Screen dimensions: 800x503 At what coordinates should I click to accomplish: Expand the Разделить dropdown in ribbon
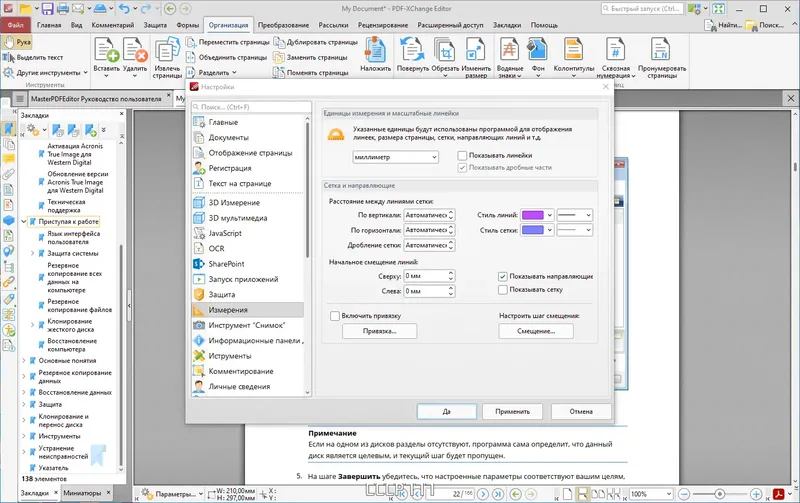point(234,72)
